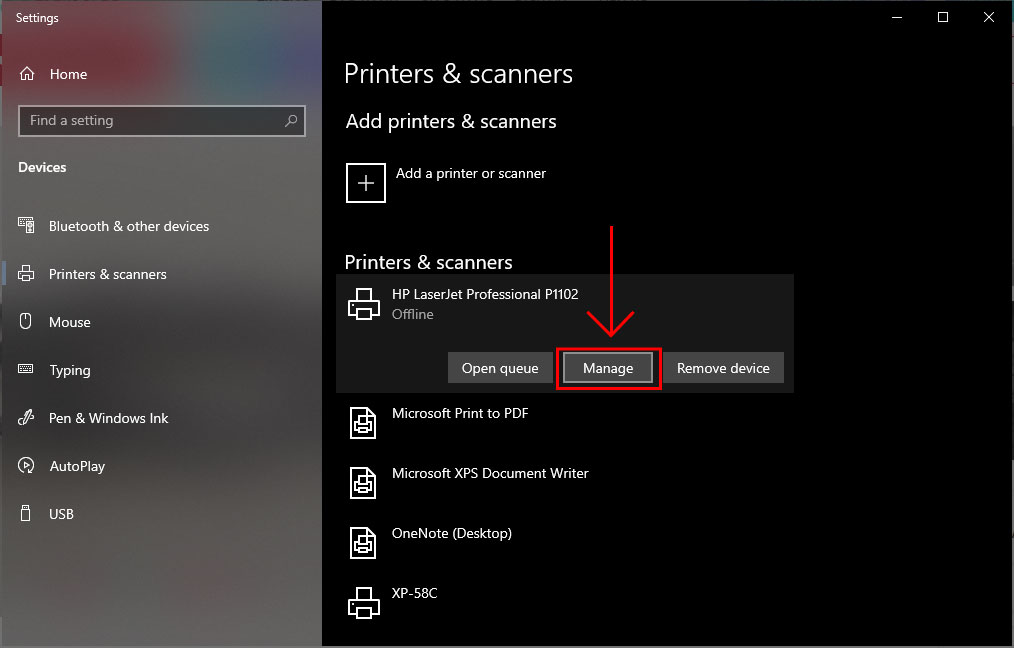Image resolution: width=1014 pixels, height=648 pixels.
Task: Click the Mouse icon in sidebar
Action: [x=26, y=321]
